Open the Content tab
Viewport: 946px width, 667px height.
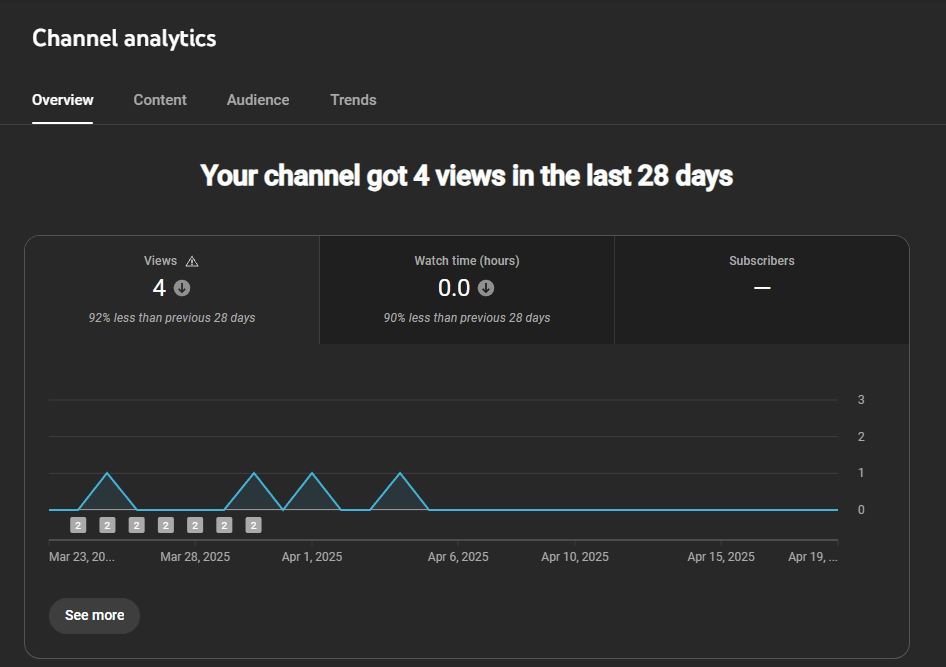click(x=160, y=100)
